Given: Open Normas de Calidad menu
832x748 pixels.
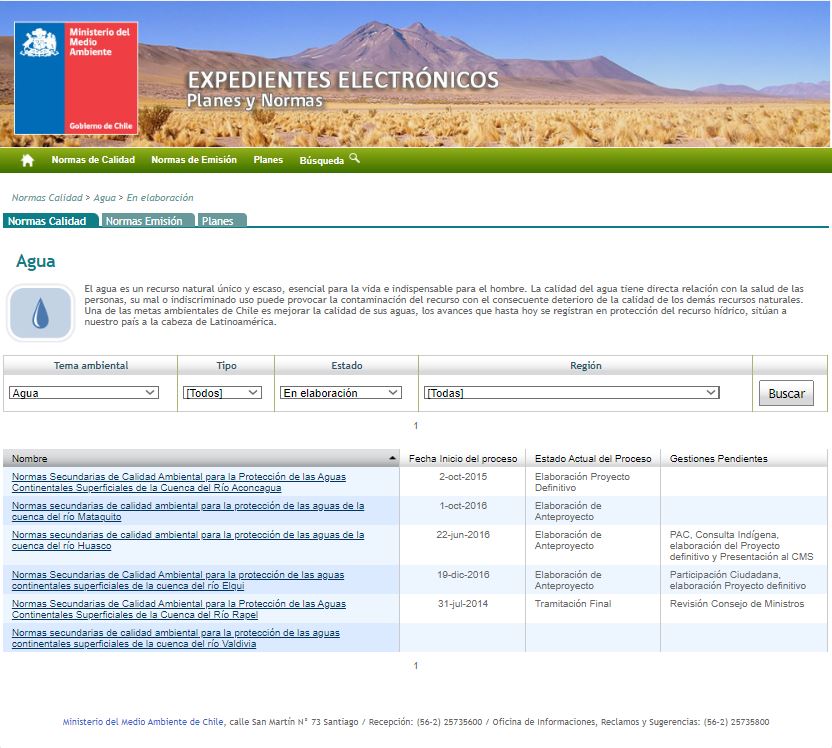Looking at the screenshot, I should click(93, 160).
